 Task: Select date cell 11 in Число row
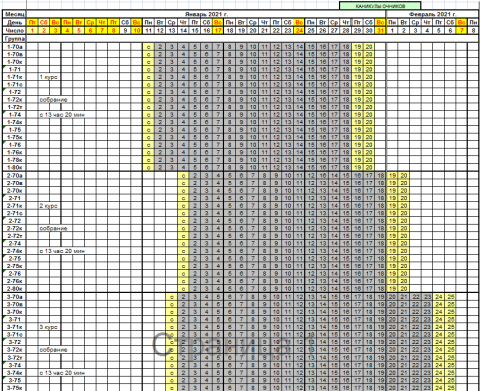click(148, 30)
